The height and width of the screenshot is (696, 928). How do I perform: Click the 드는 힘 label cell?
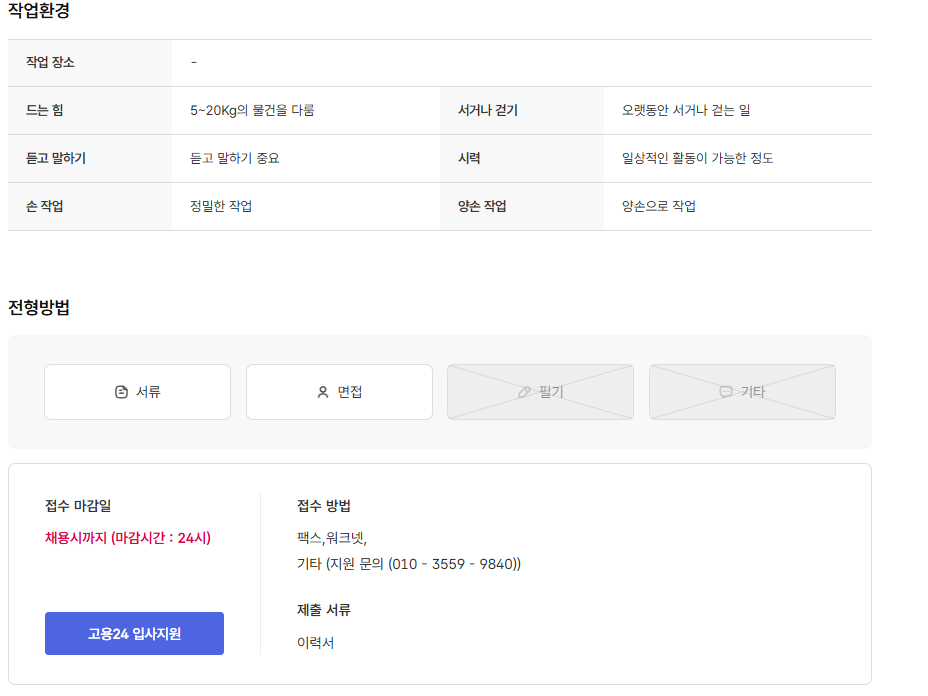[44, 110]
